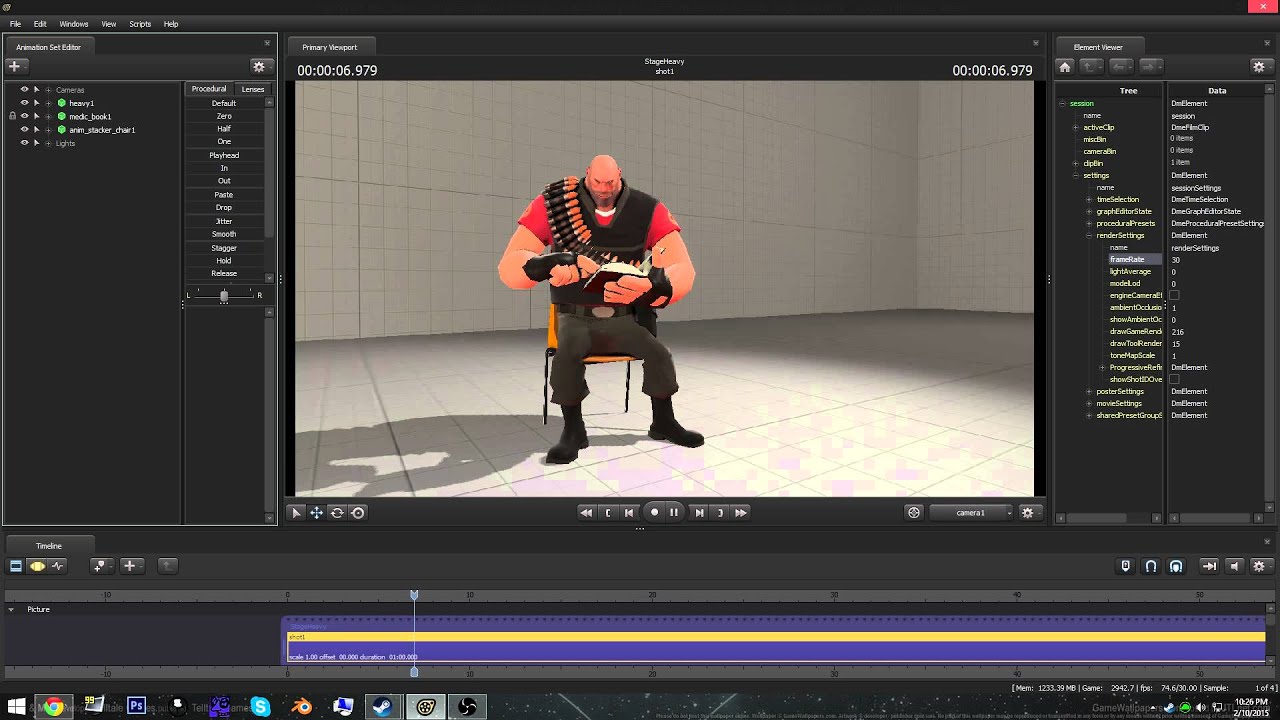
Task: Expand the Lights group
Action: coord(49,143)
